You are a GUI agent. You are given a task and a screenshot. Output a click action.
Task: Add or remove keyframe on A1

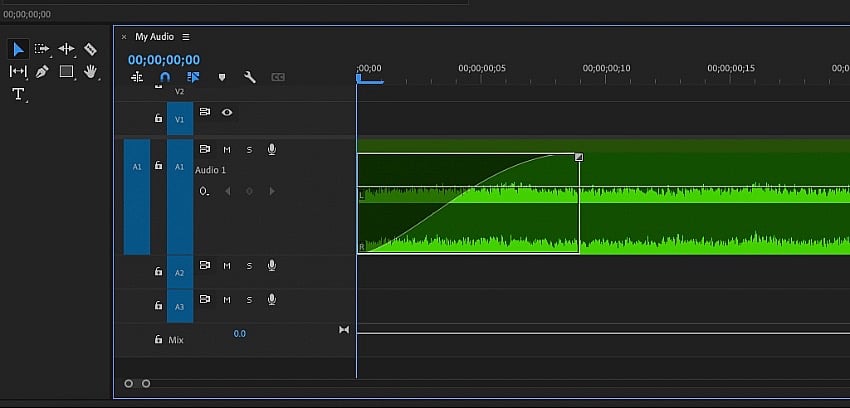249,191
